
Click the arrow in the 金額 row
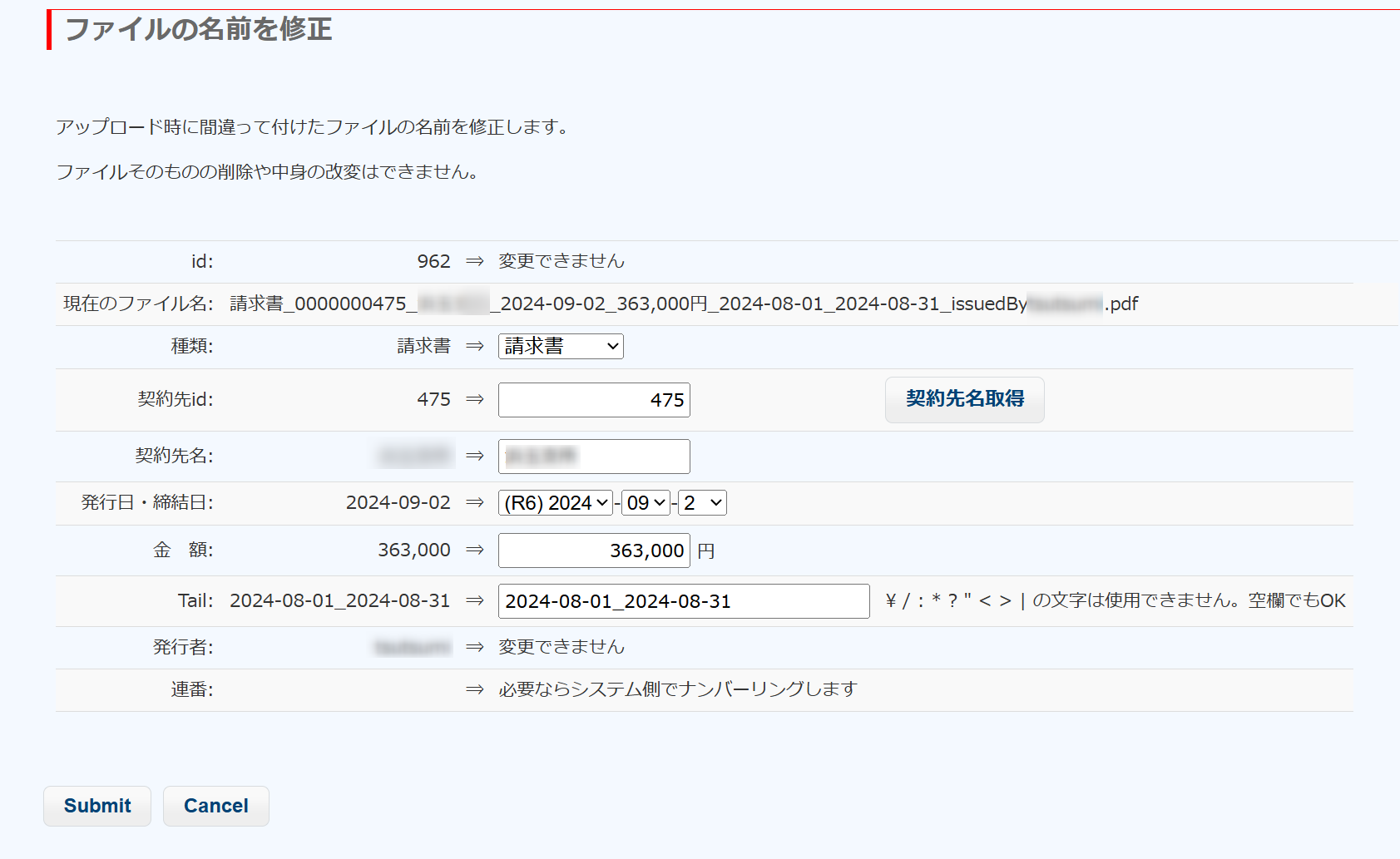[x=475, y=550]
